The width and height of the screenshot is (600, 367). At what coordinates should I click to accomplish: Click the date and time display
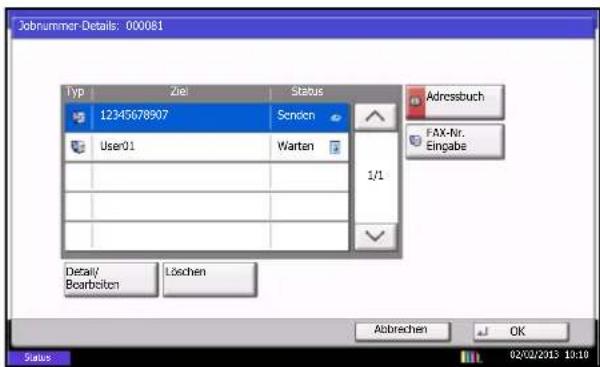pyautogui.click(x=549, y=355)
